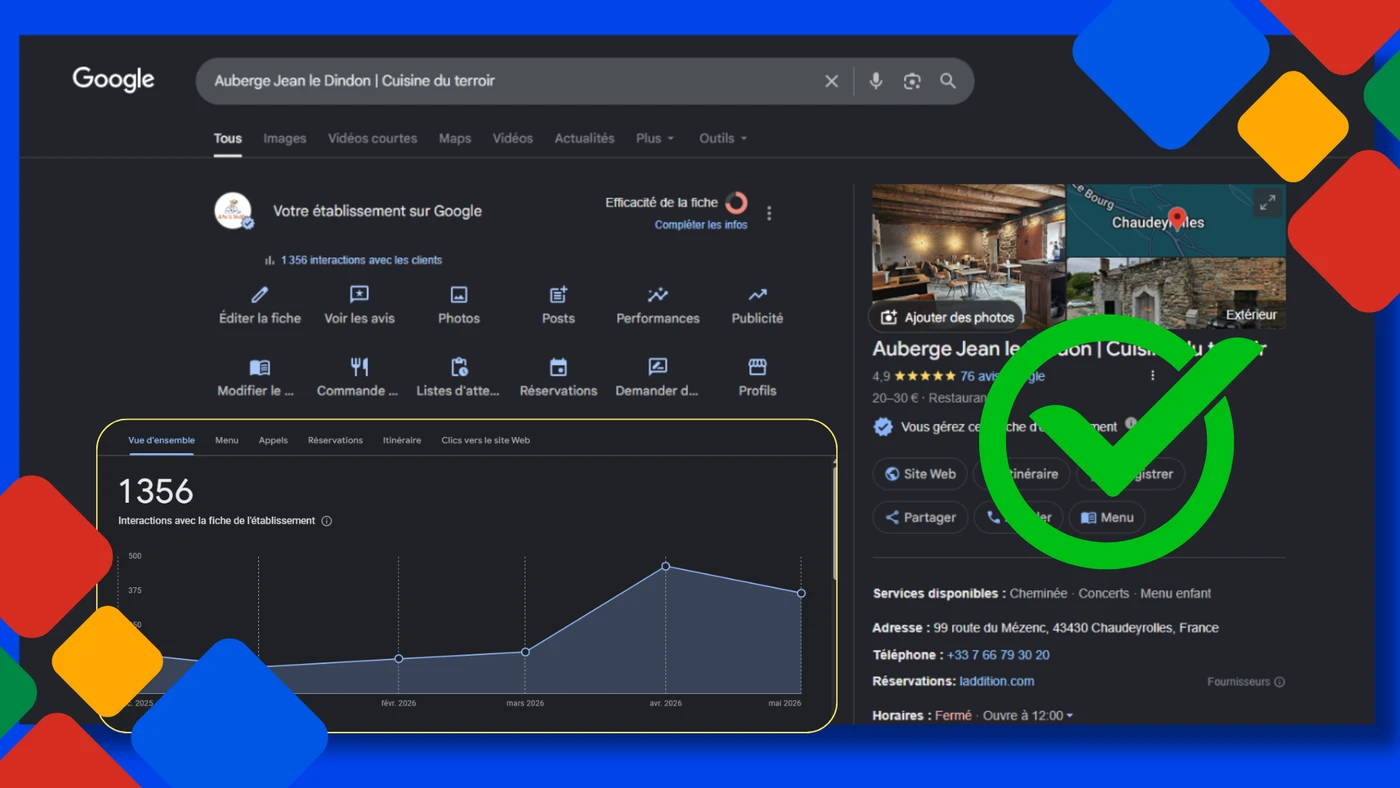Viewport: 1400px width, 788px height.
Task: Start voice search with microphone icon
Action: [876, 81]
